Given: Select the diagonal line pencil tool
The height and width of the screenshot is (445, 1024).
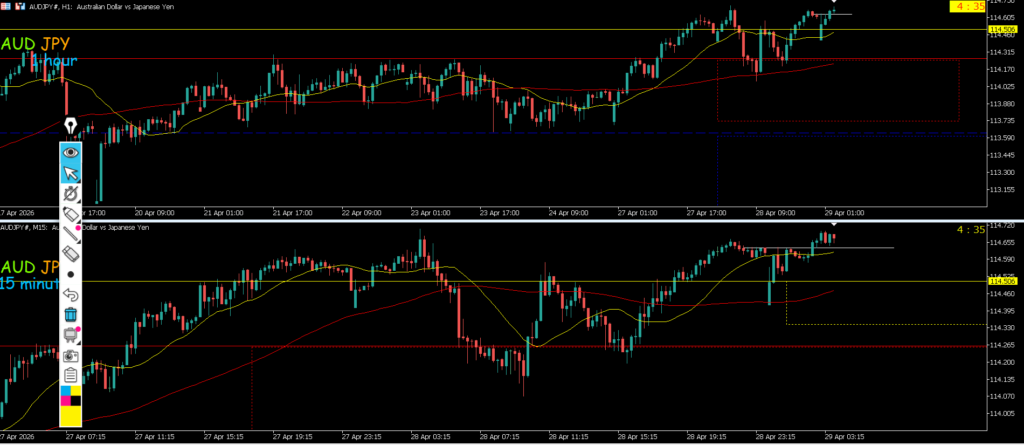Looking at the screenshot, I should pos(71,233).
